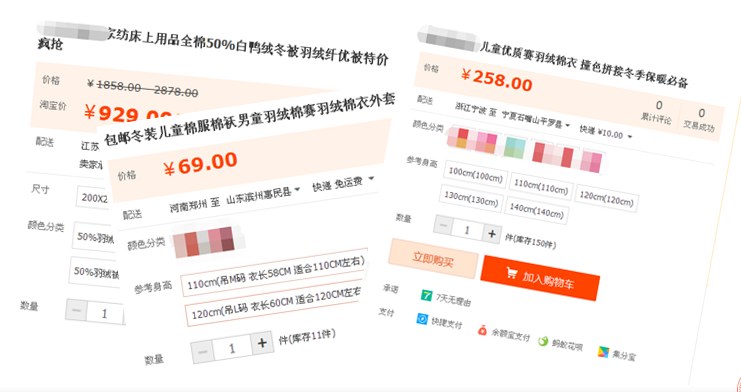Click the 淘宝价 label on bedding page

(52, 105)
